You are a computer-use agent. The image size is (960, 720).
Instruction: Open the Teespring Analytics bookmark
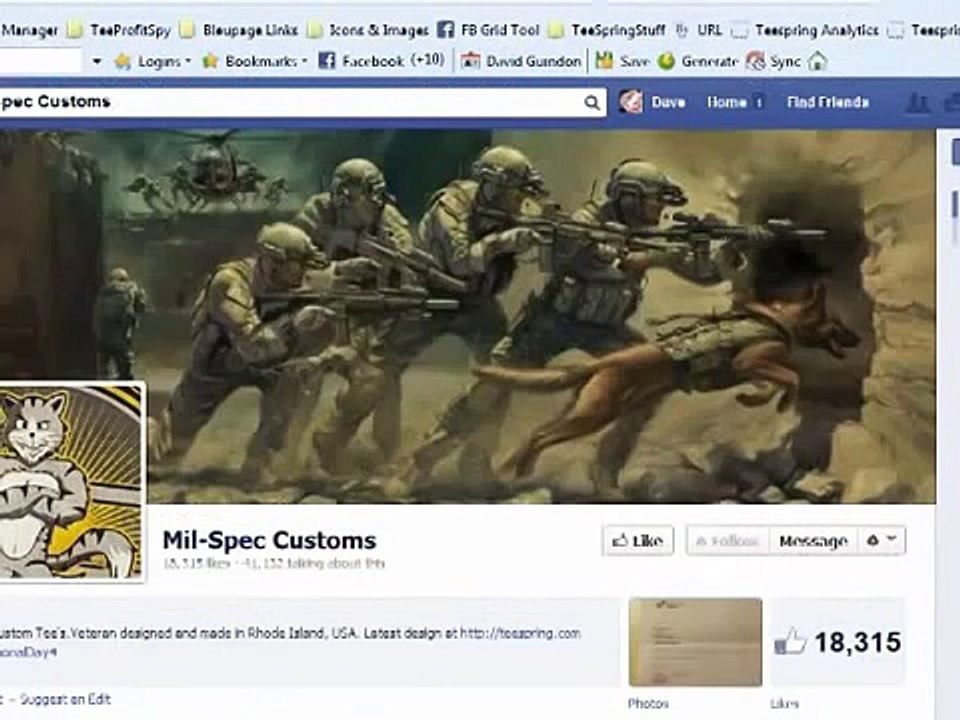(804, 30)
